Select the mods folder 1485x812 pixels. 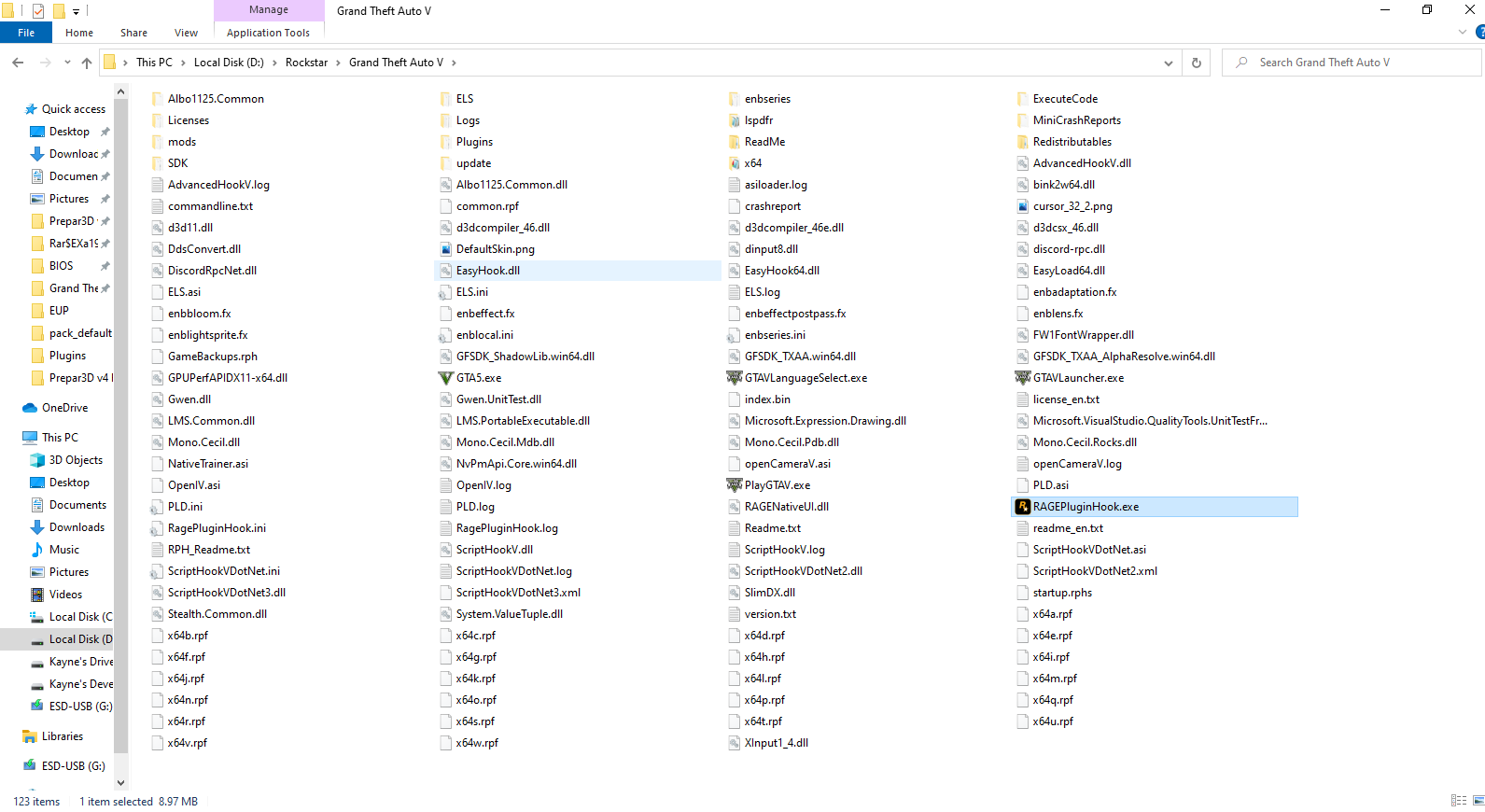coord(182,142)
